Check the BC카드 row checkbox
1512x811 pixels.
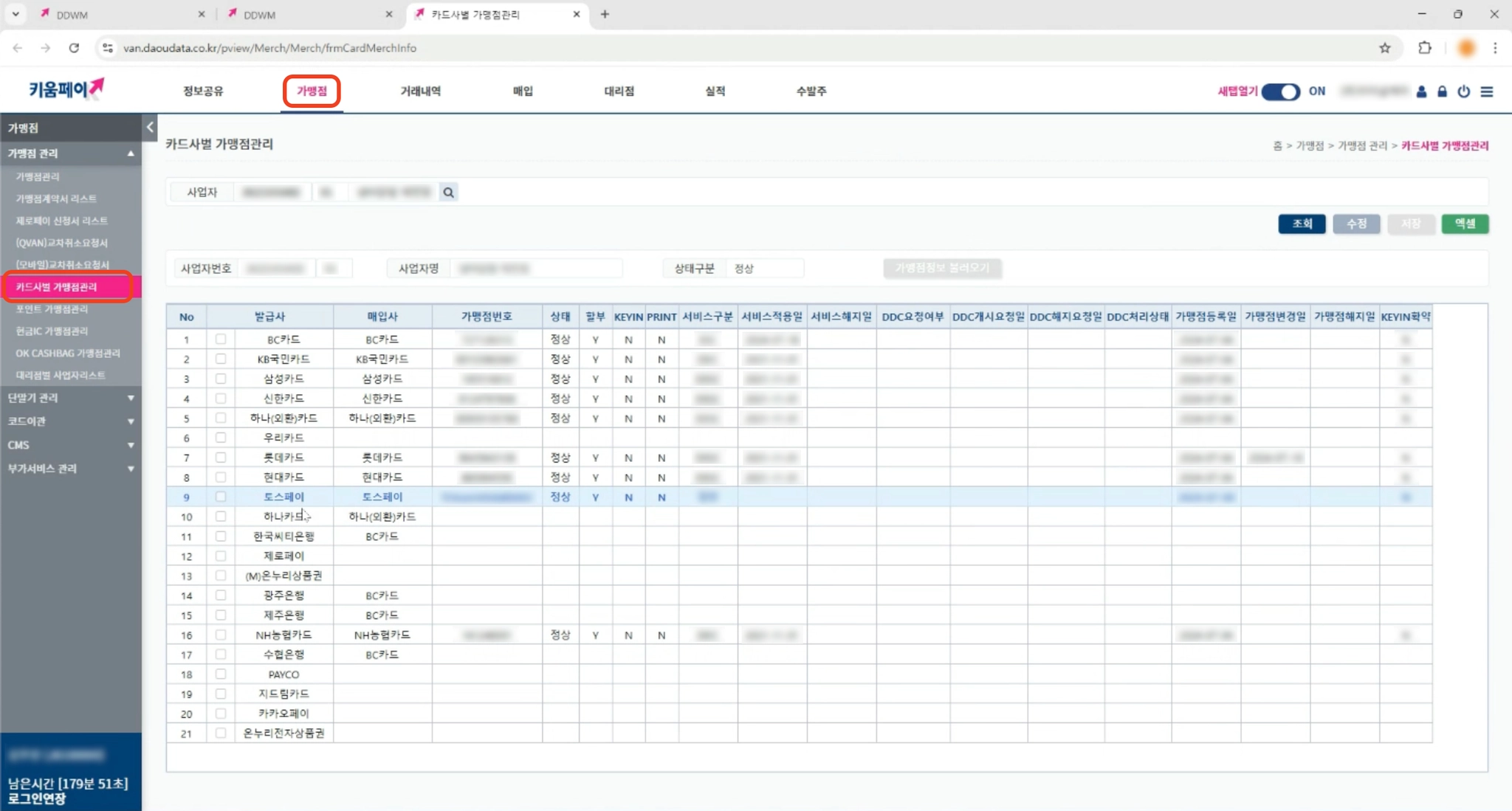221,339
